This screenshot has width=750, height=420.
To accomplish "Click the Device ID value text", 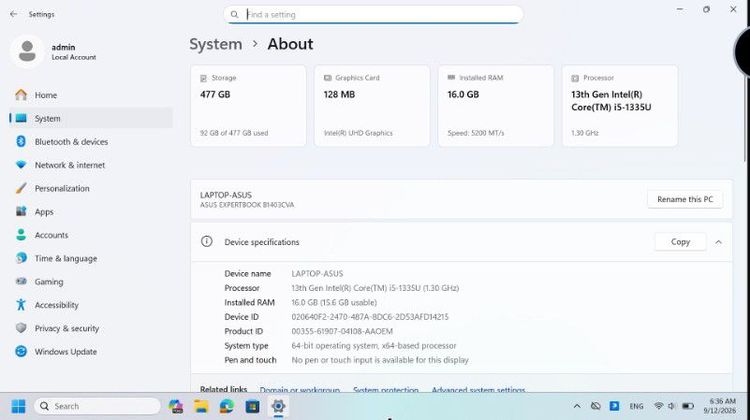I will (x=370, y=317).
